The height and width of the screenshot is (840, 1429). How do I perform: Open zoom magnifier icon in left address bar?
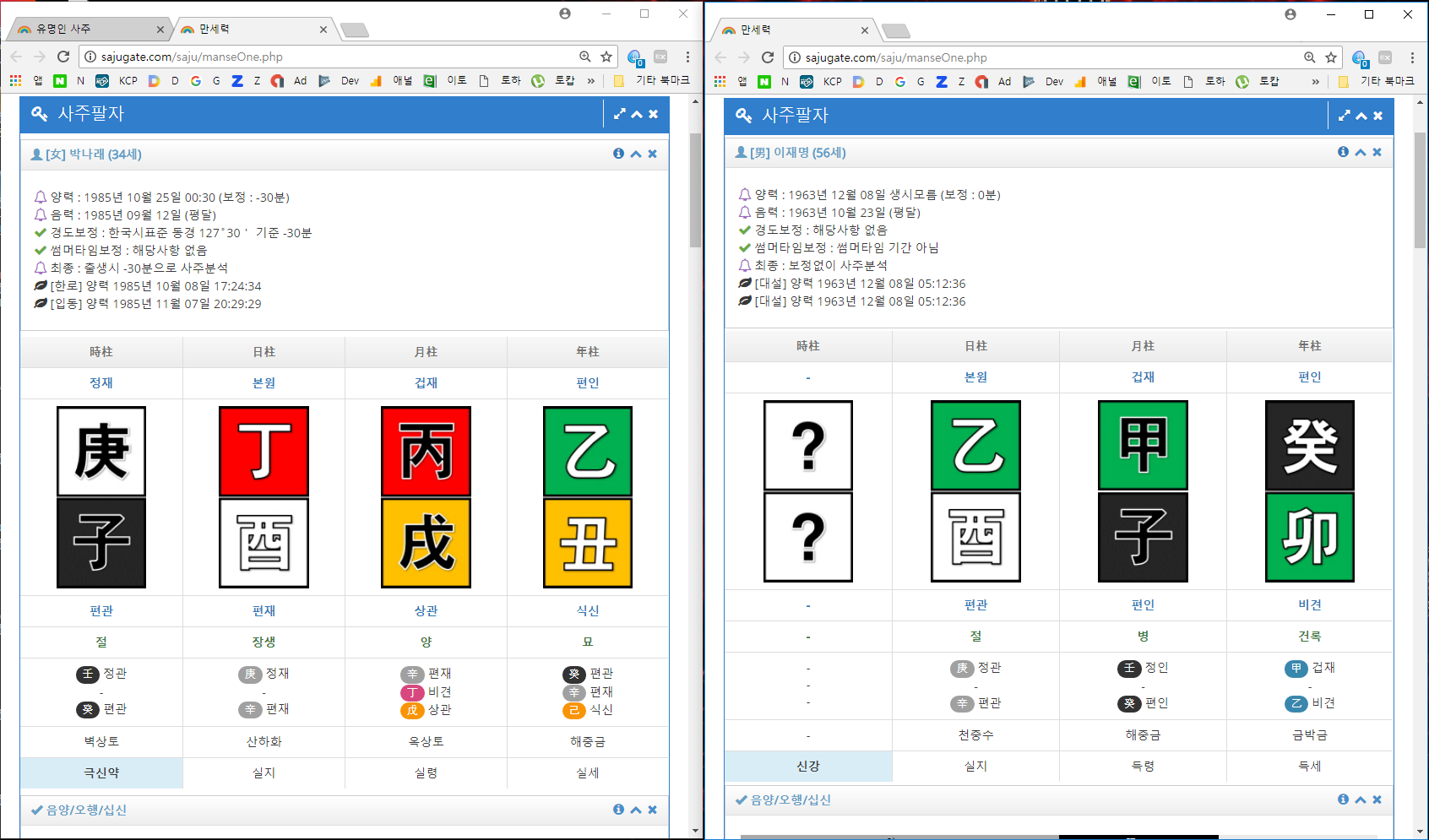(x=584, y=57)
